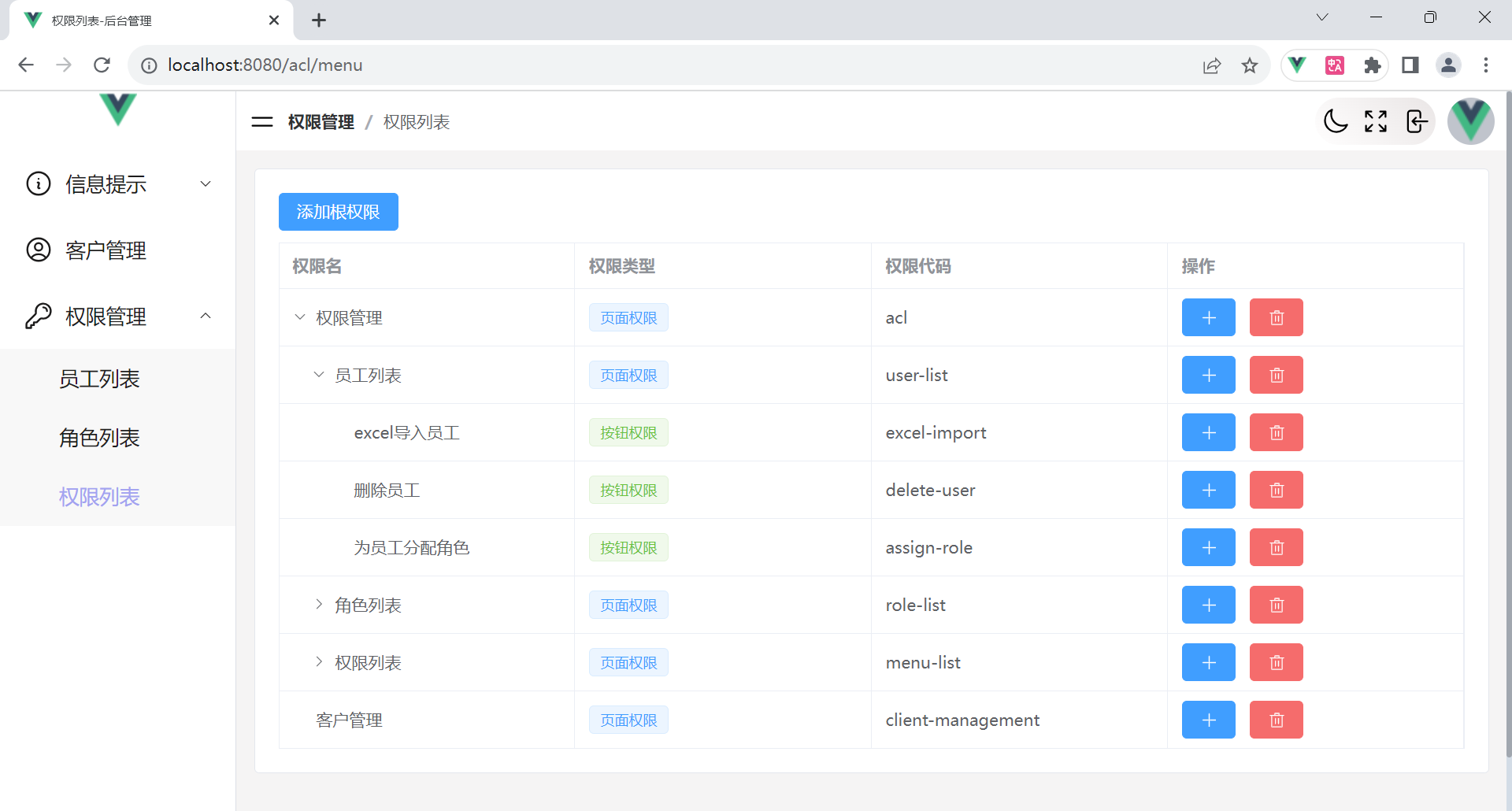Delete the delete-user permission
This screenshot has height=811, width=1512.
(1277, 490)
